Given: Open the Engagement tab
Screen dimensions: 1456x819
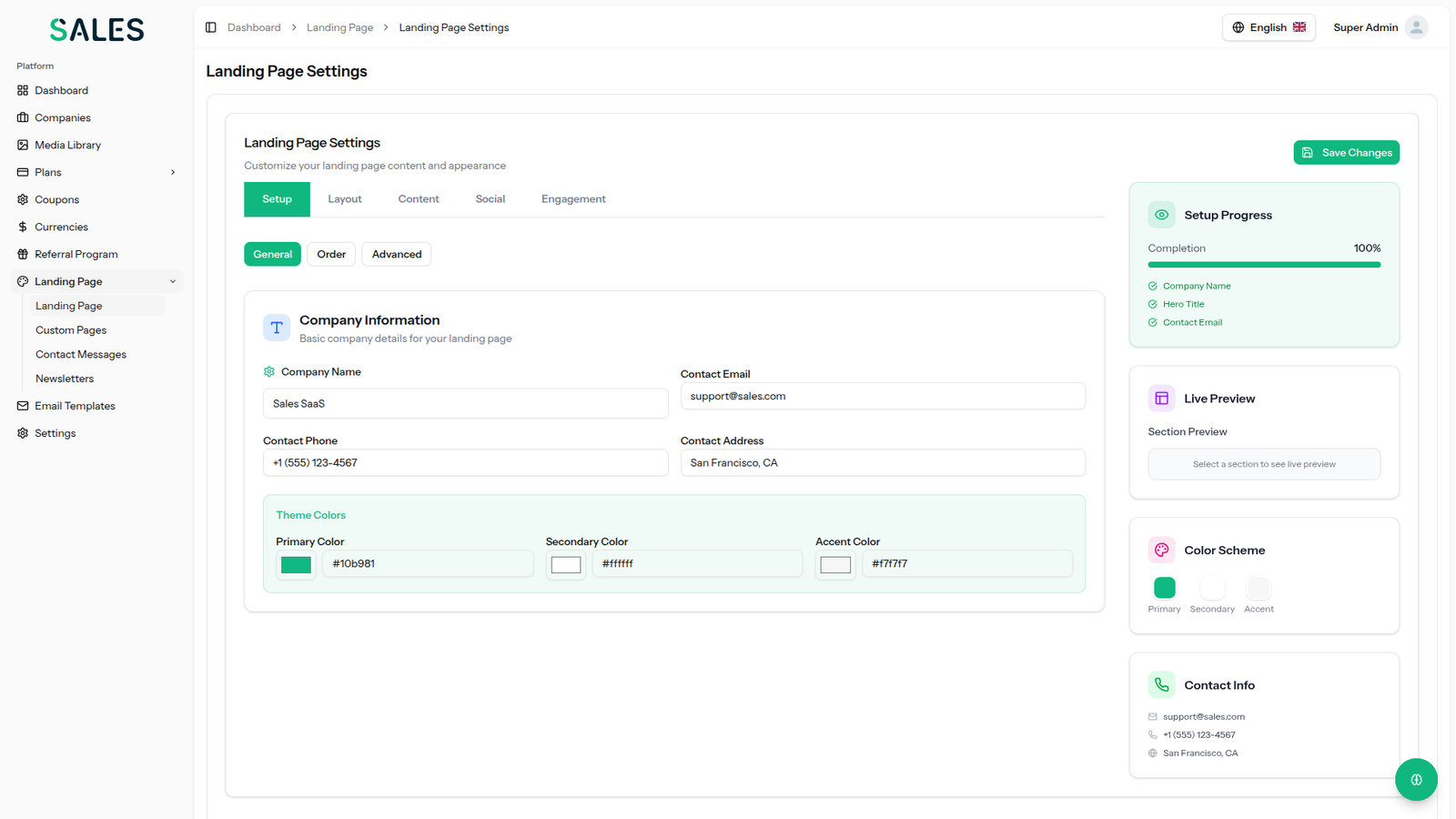Looking at the screenshot, I should (x=573, y=199).
